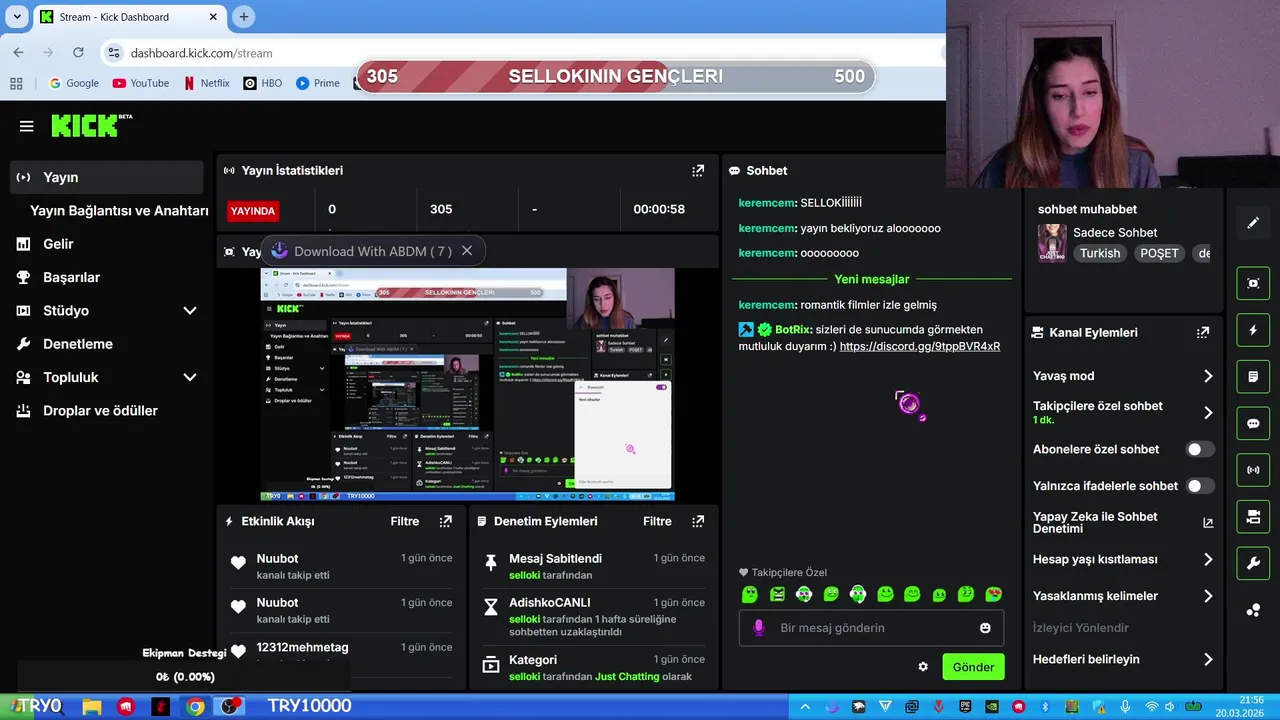The height and width of the screenshot is (720, 1280).
Task: Click the pencil edit icon in right sidebar
Action: click(1253, 223)
